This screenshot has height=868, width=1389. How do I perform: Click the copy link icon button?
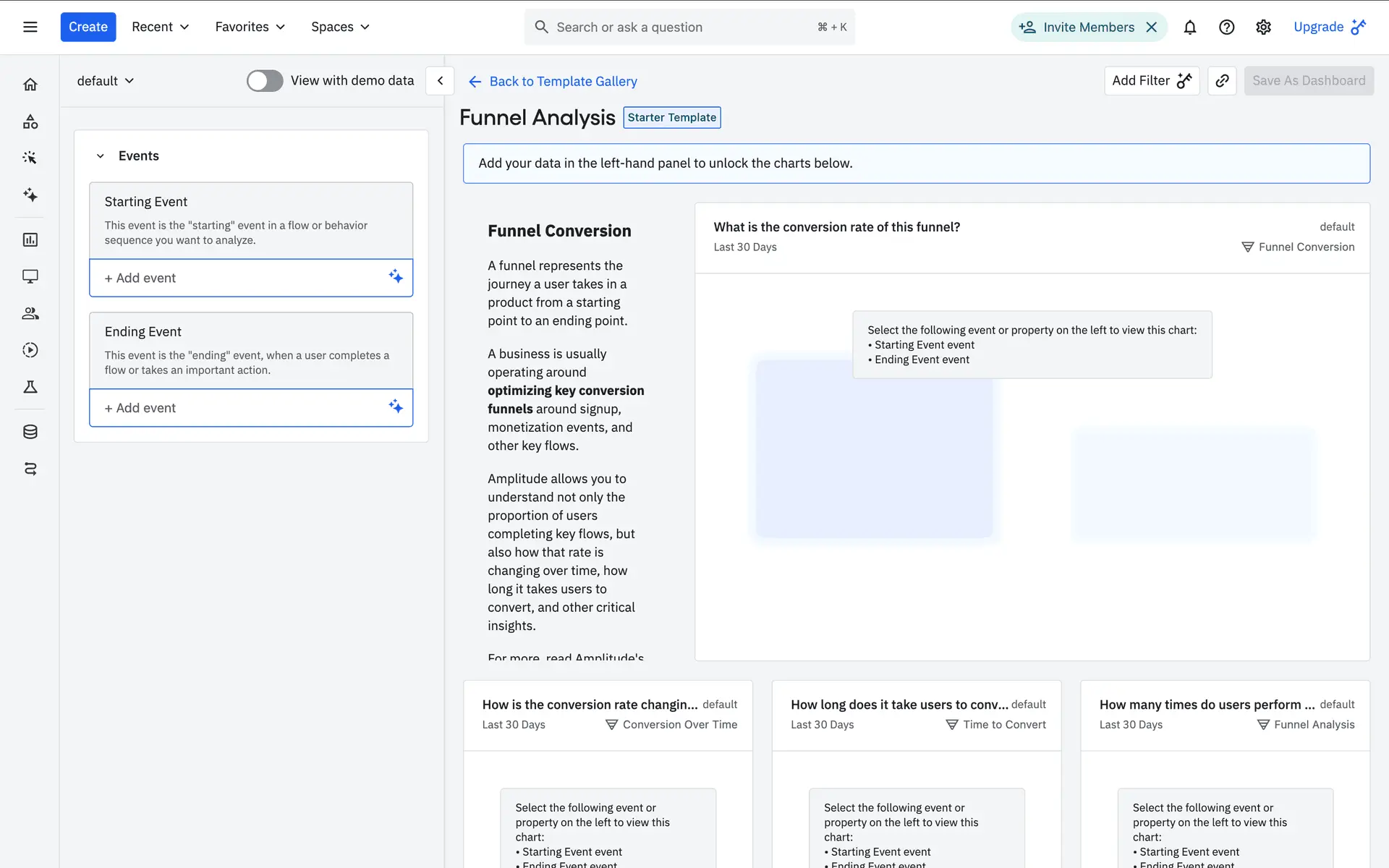tap(1222, 81)
